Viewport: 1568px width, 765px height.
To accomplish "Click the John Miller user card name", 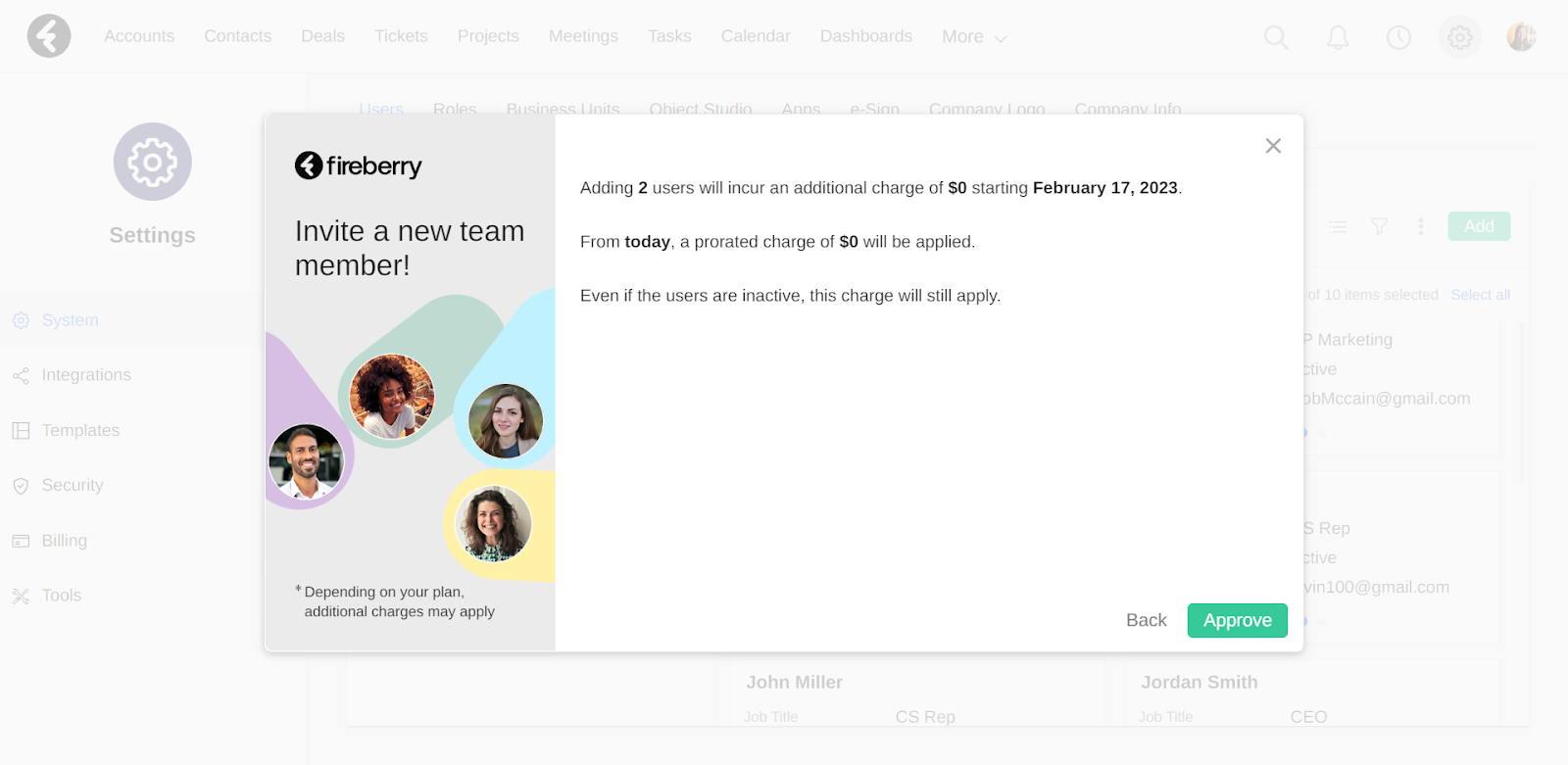I will coord(795,683).
